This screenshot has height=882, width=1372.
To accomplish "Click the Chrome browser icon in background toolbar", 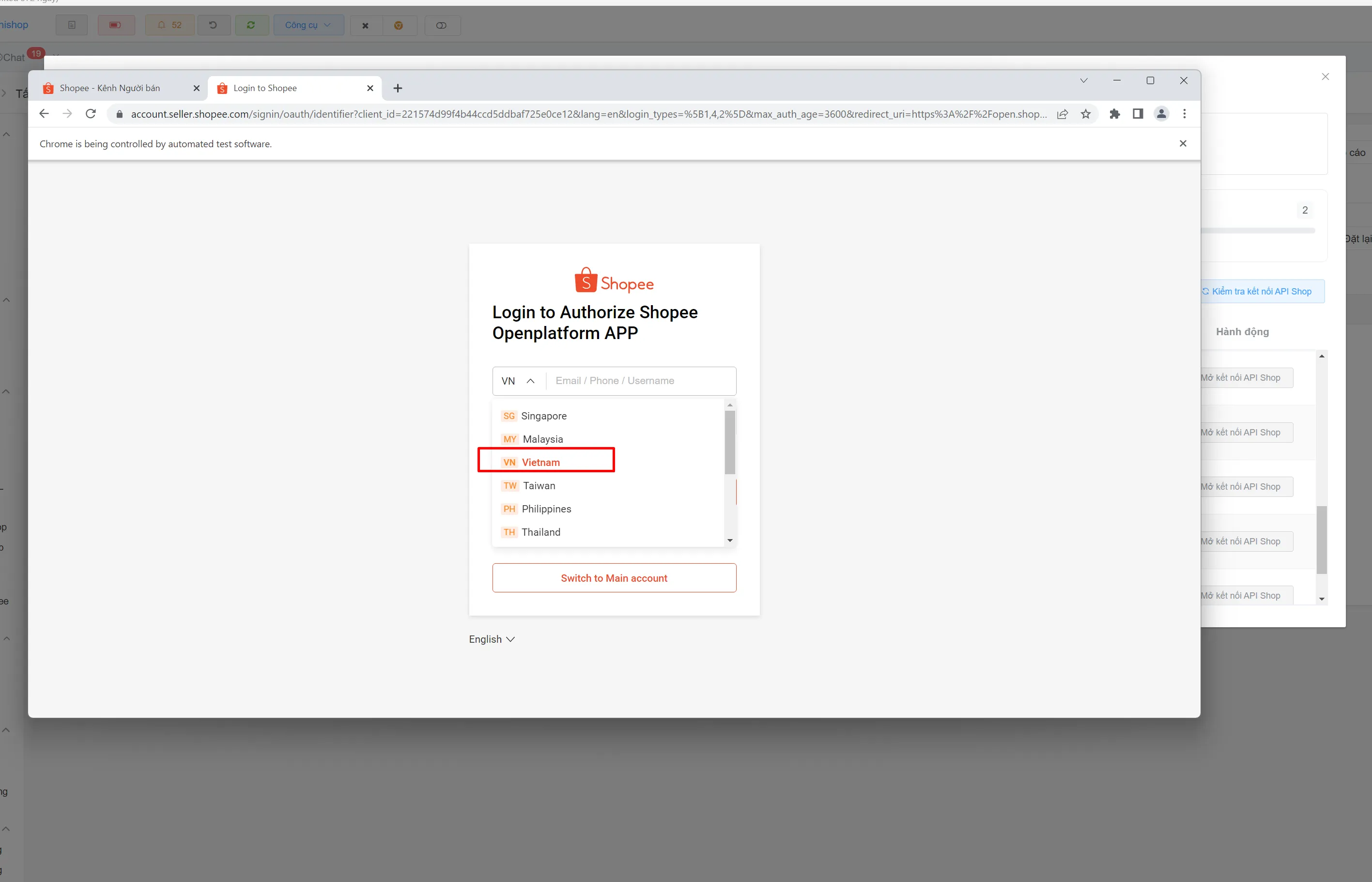I will pyautogui.click(x=399, y=25).
